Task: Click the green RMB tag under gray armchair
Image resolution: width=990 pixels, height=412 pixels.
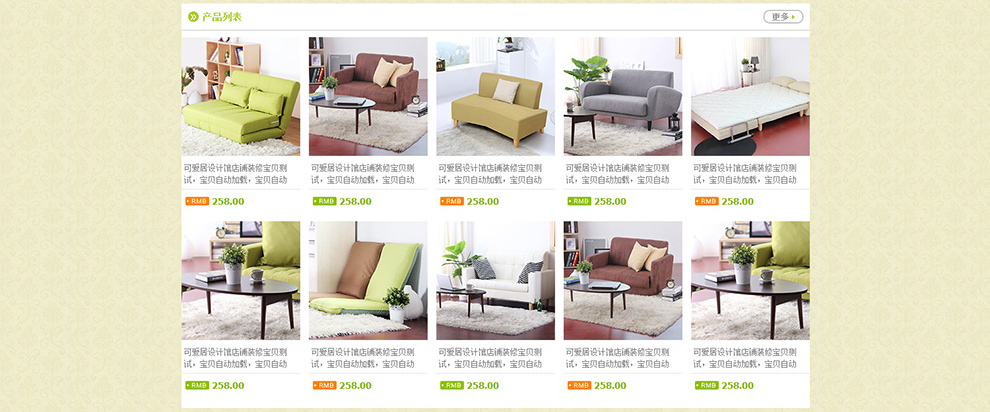Action: 579,201
